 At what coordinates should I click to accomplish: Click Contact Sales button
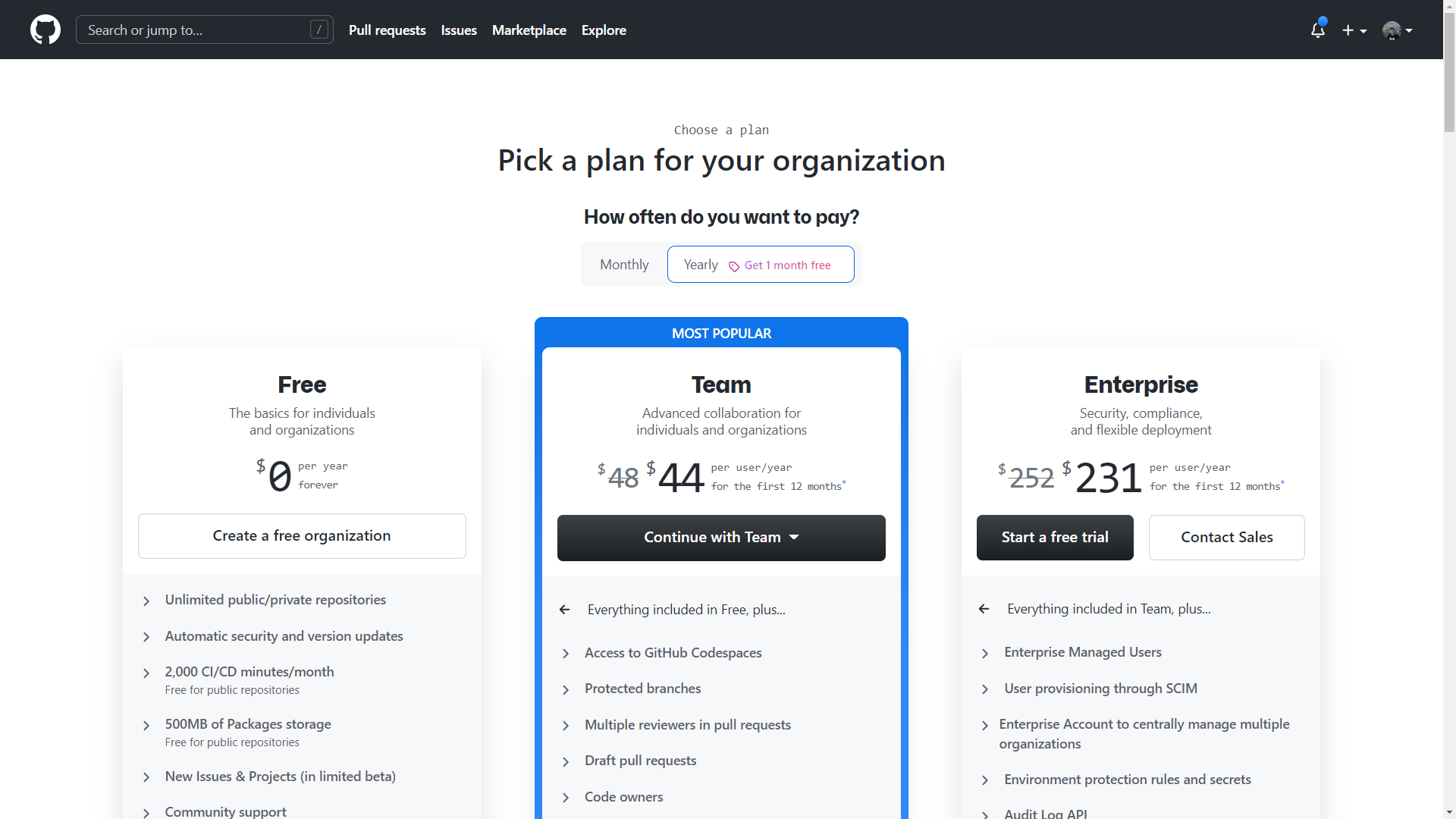(1226, 537)
